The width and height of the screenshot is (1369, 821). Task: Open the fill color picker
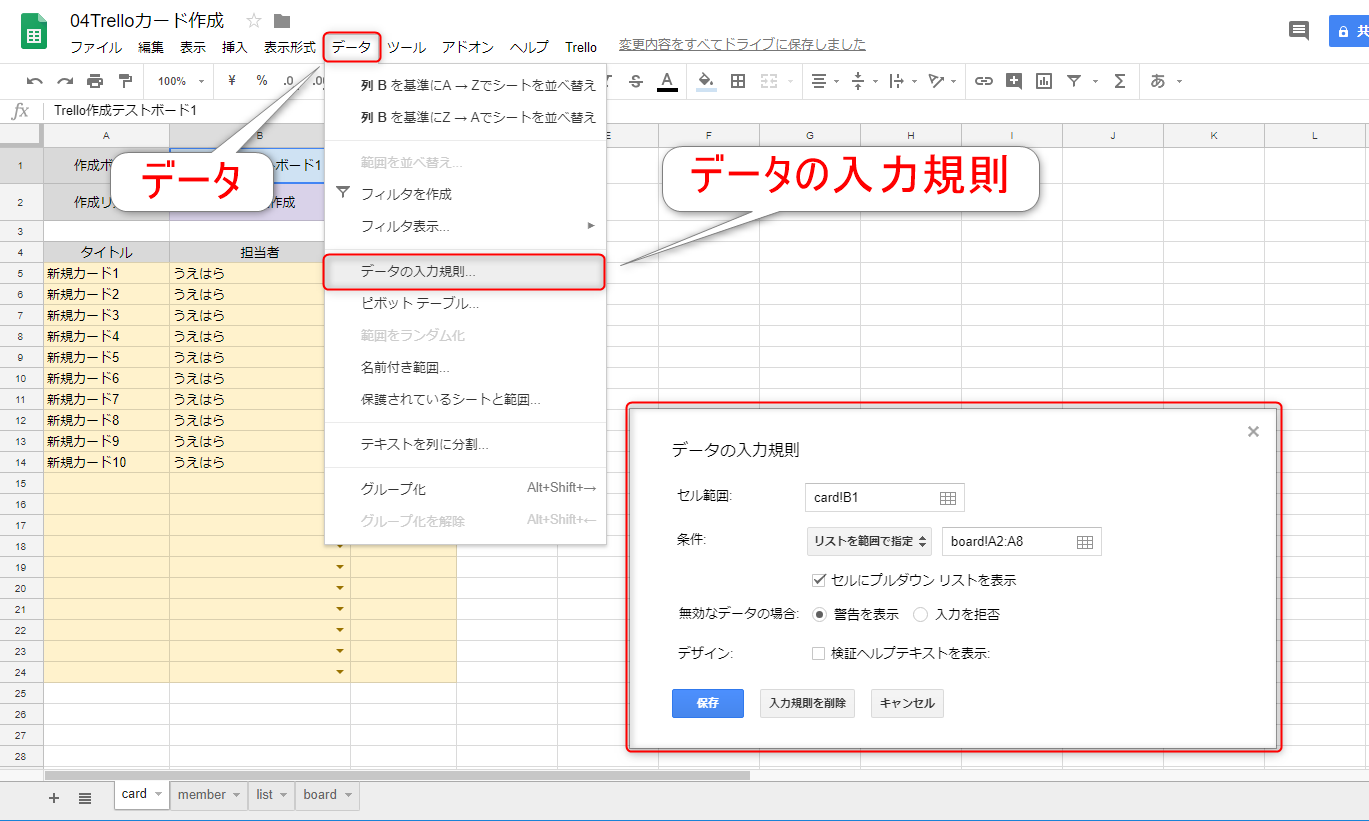(x=706, y=81)
